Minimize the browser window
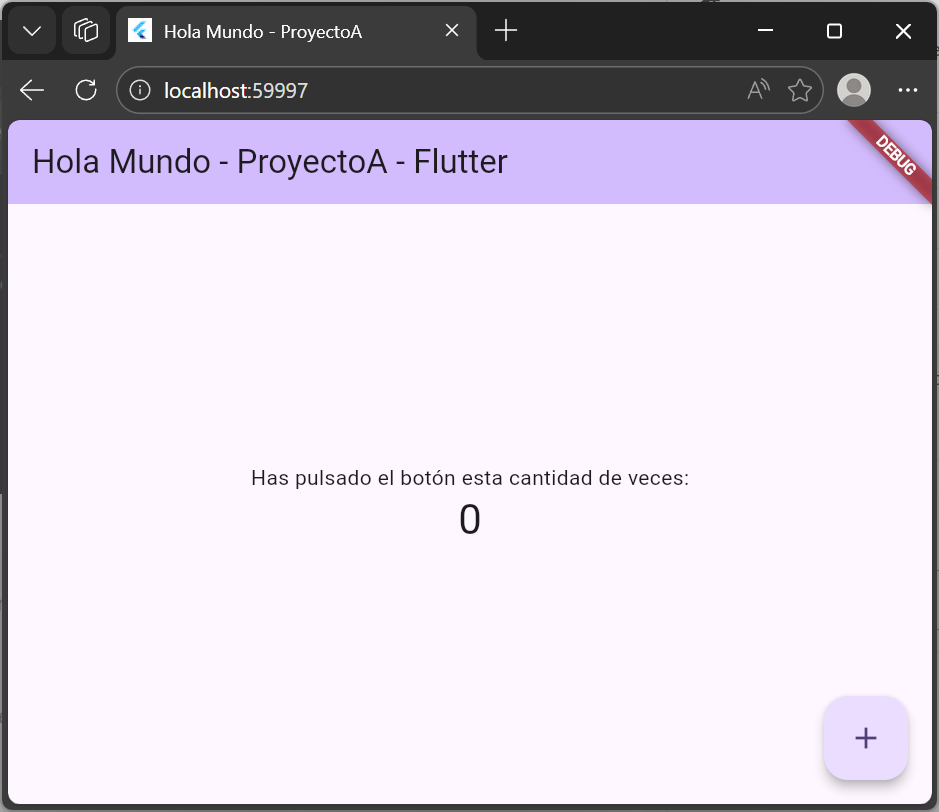 765,31
